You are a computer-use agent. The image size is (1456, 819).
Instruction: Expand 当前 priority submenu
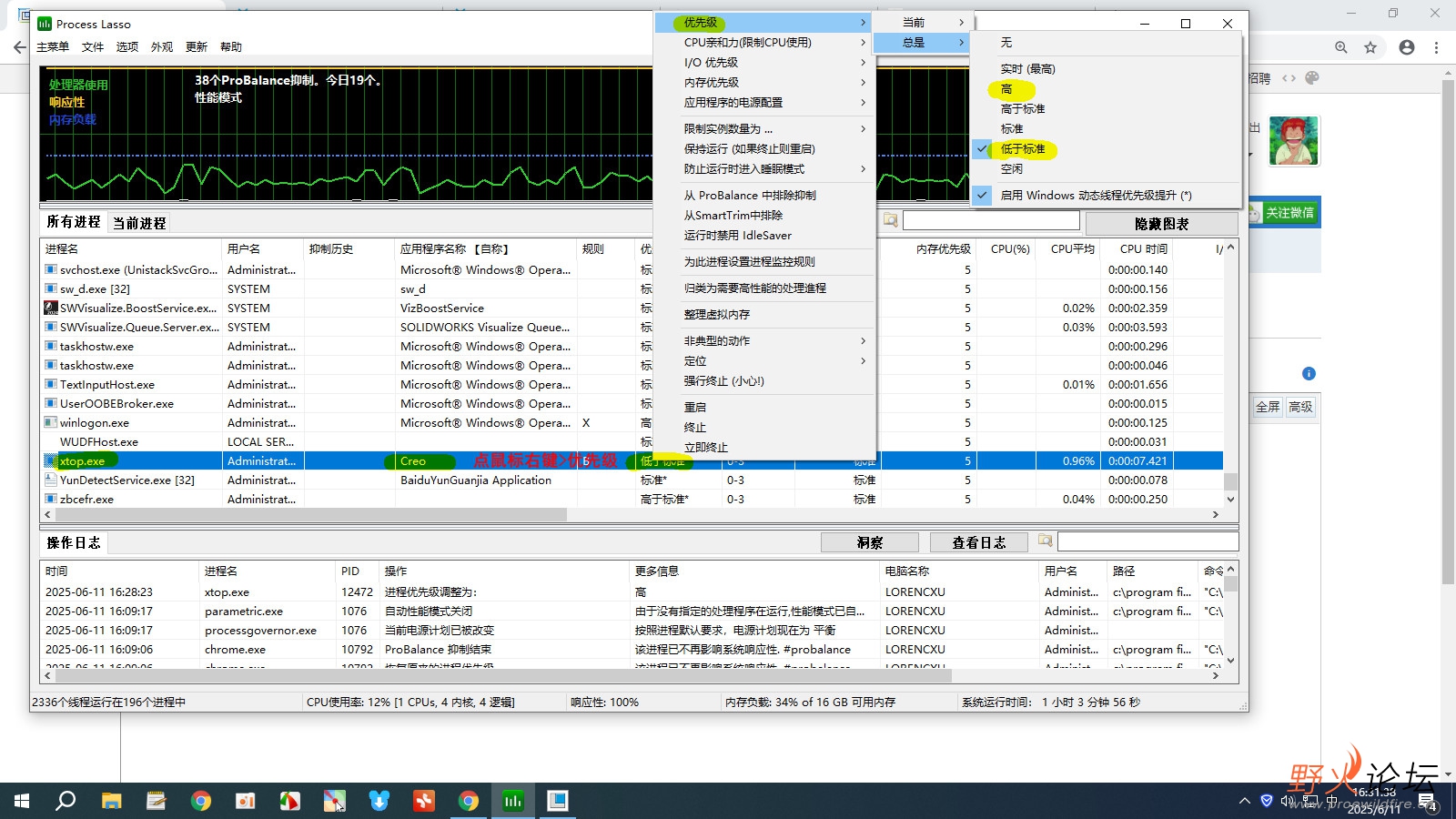(923, 23)
